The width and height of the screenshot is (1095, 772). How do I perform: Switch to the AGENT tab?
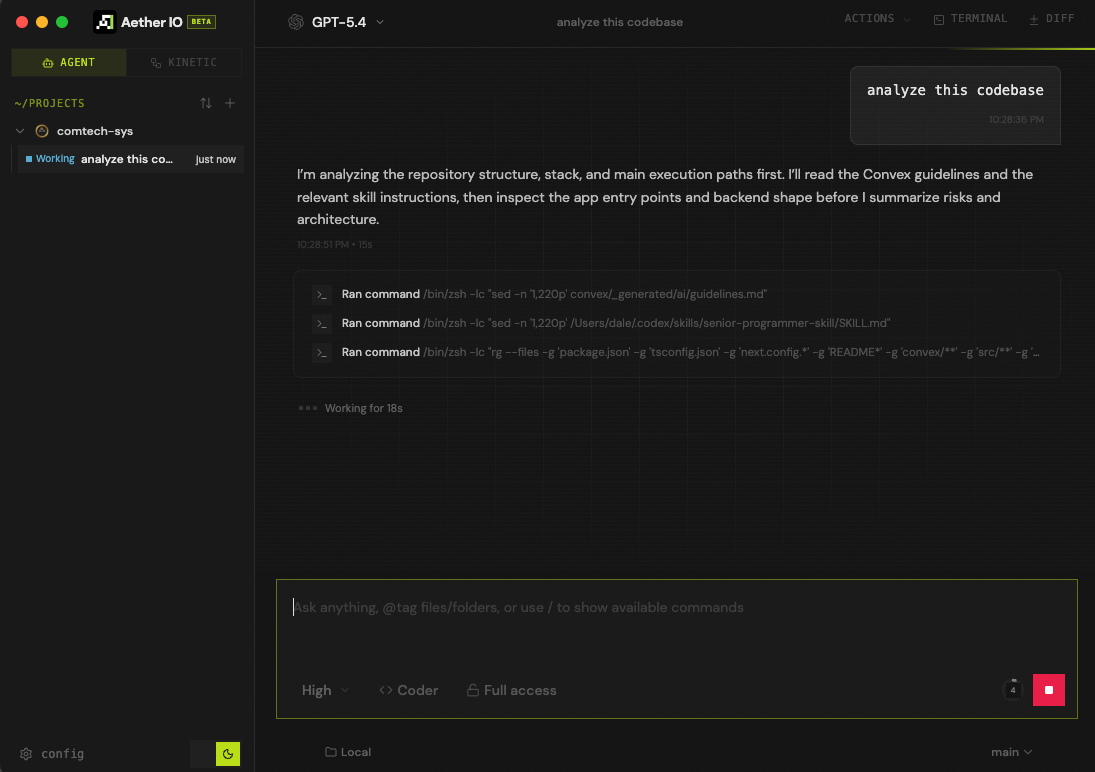(x=69, y=62)
